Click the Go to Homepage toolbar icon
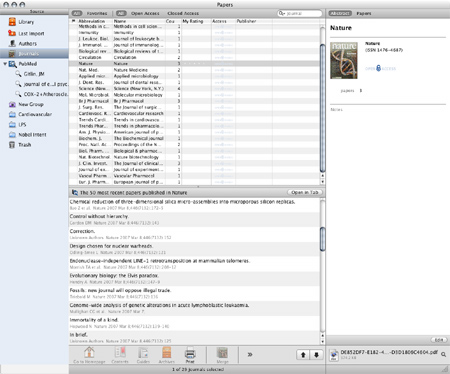This screenshot has height=374, width=450. pos(89,355)
